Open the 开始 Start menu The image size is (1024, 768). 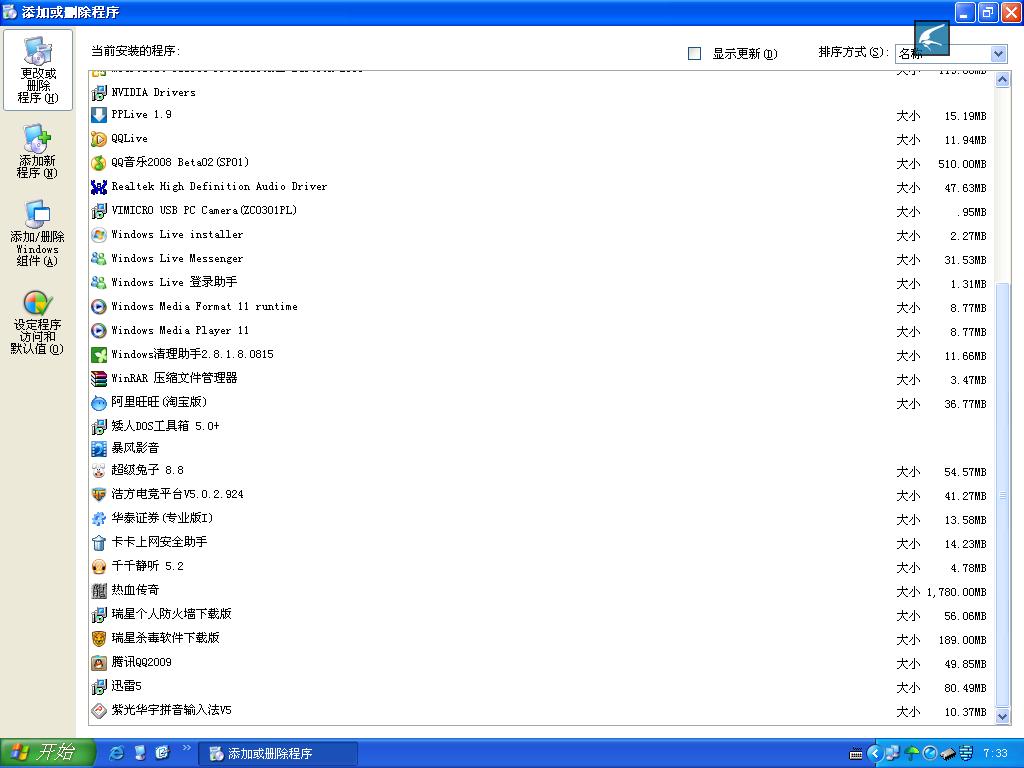click(47, 753)
